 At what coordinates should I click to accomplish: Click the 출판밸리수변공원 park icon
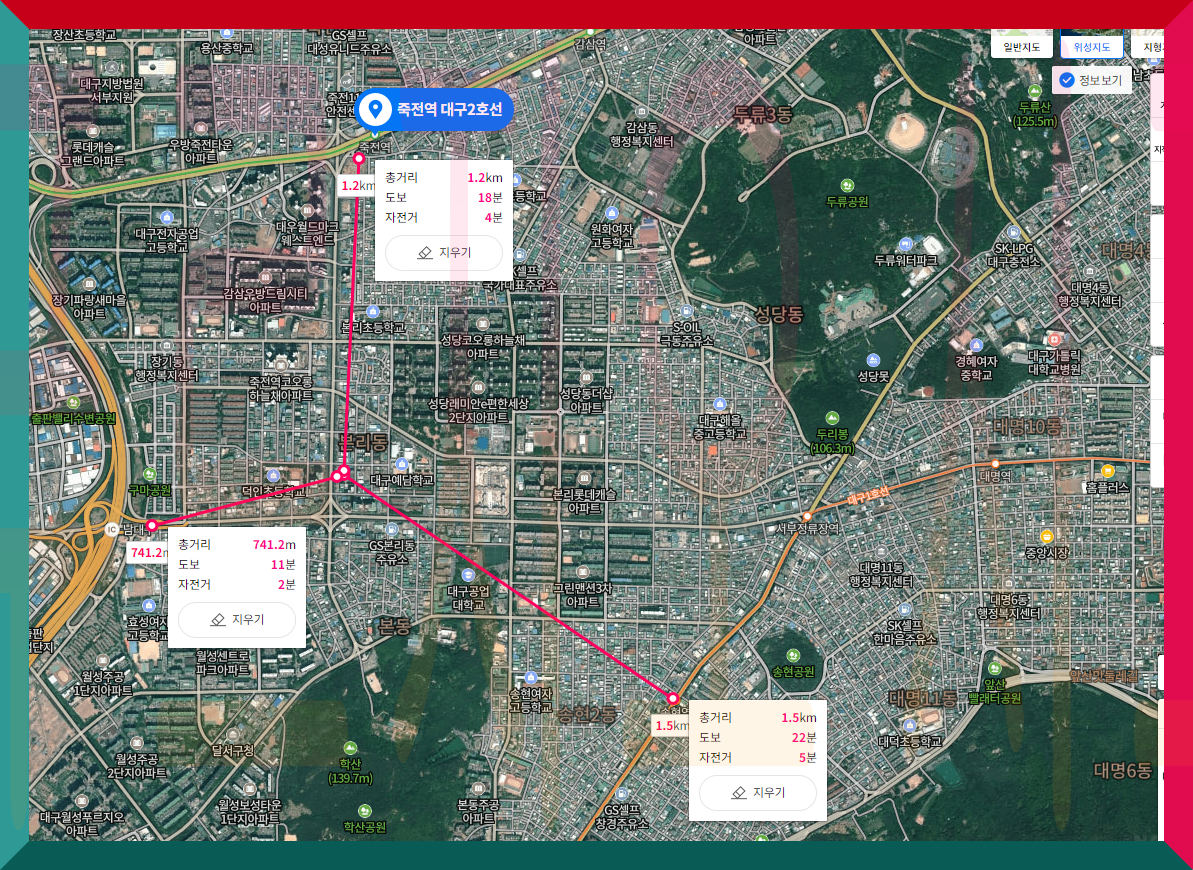(73, 402)
